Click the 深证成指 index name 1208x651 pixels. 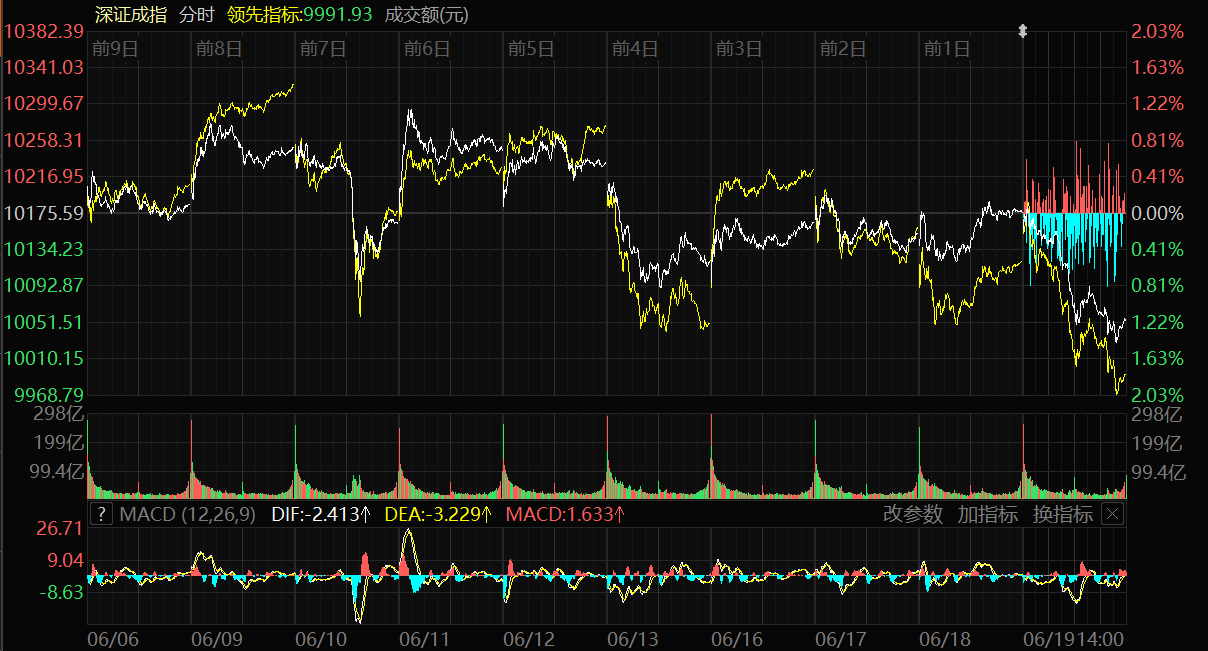coord(130,14)
